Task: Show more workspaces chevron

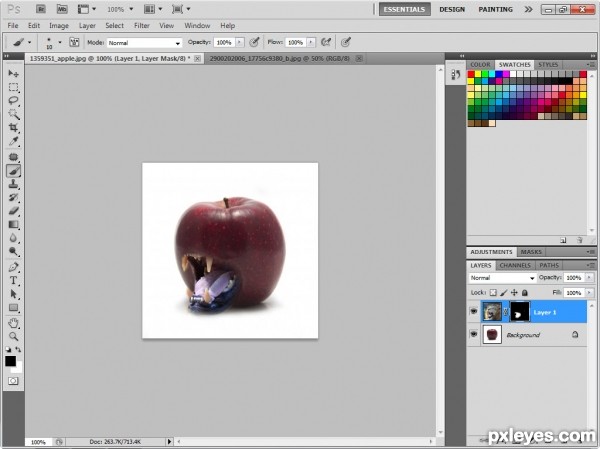Action: point(528,9)
